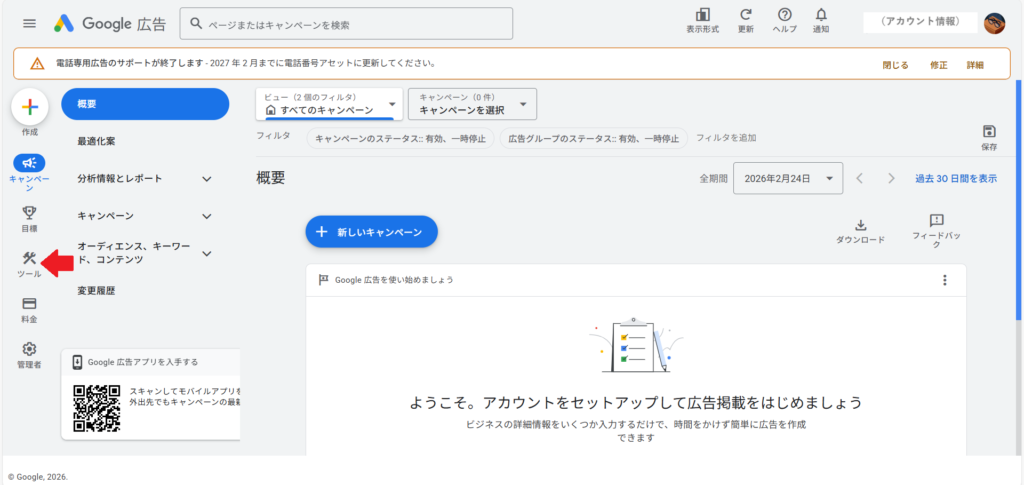This screenshot has height=485, width=1024.
Task: Click 閉じる in the warning banner
Action: click(895, 65)
